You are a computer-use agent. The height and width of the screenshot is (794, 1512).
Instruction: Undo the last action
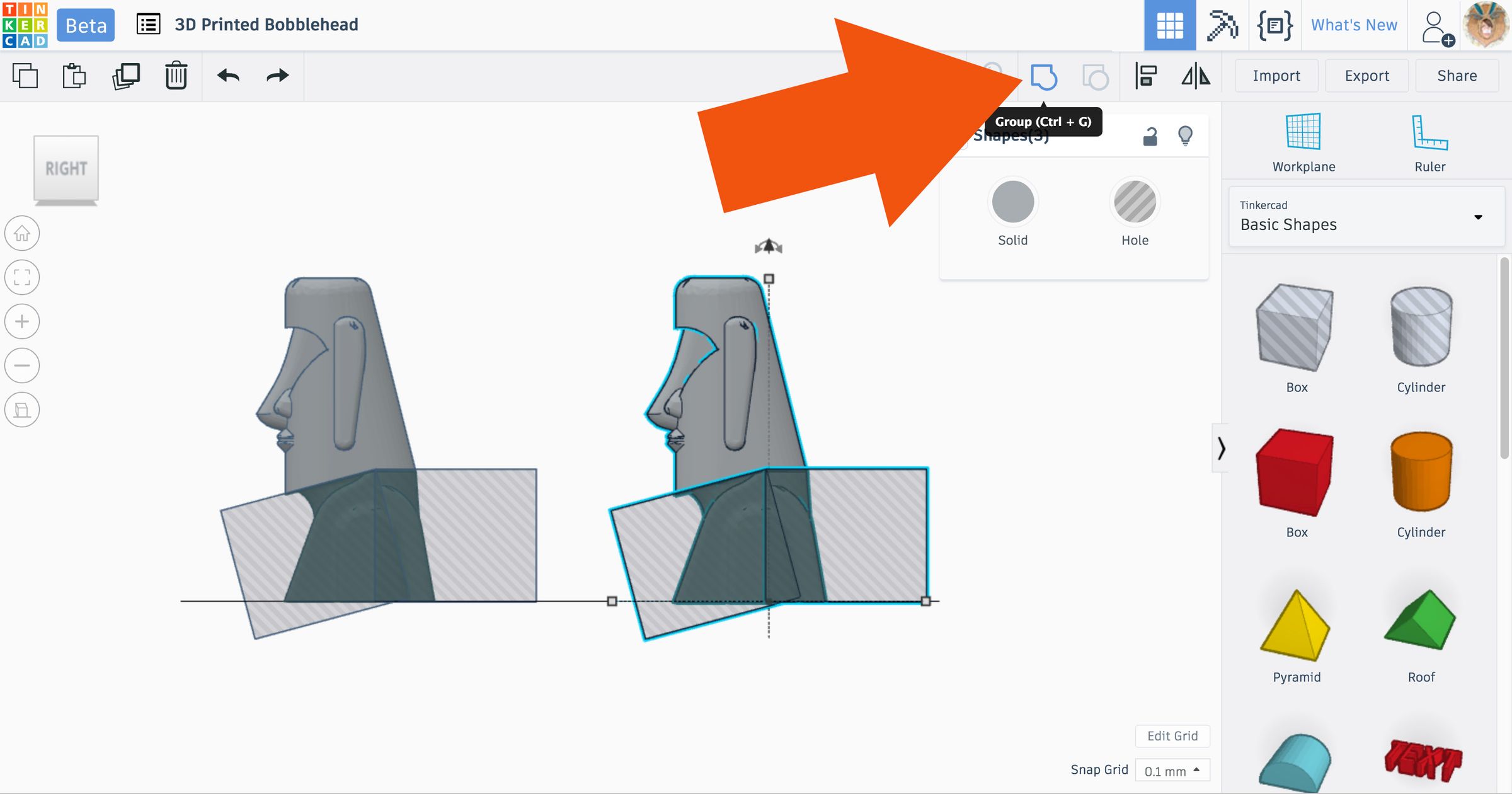click(x=228, y=76)
